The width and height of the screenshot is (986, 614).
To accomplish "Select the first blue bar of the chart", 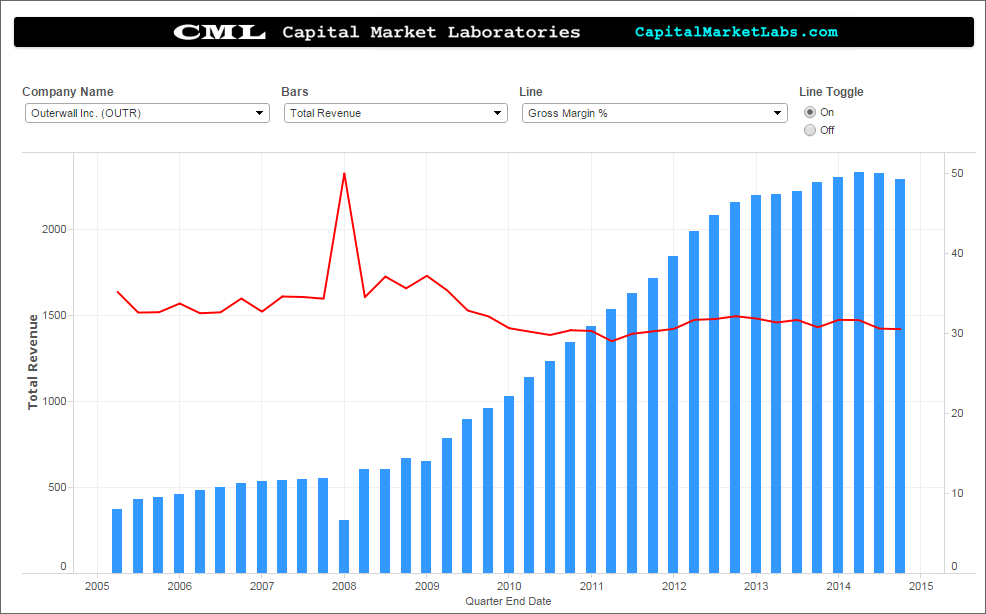I will pos(117,541).
